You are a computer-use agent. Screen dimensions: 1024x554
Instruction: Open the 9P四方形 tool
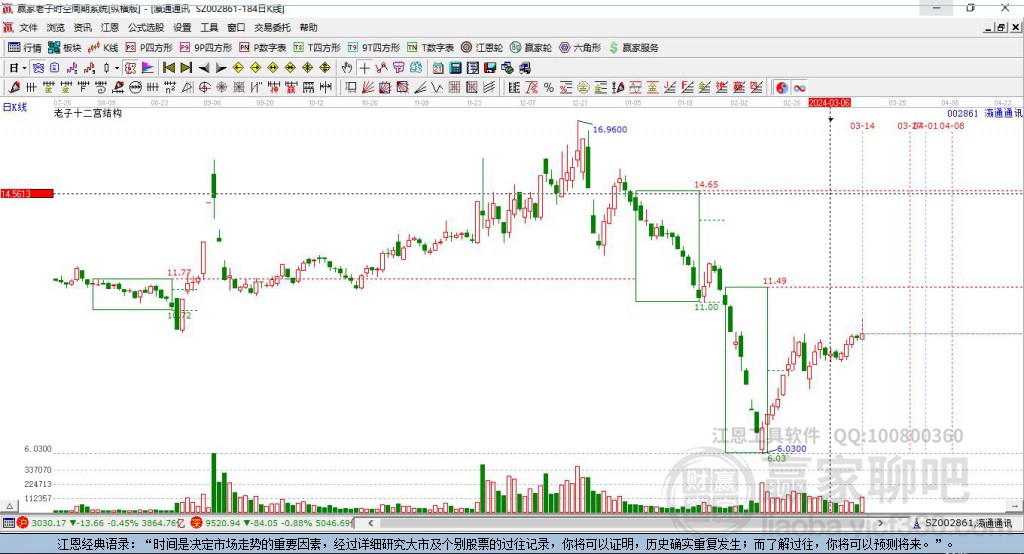tap(206, 48)
